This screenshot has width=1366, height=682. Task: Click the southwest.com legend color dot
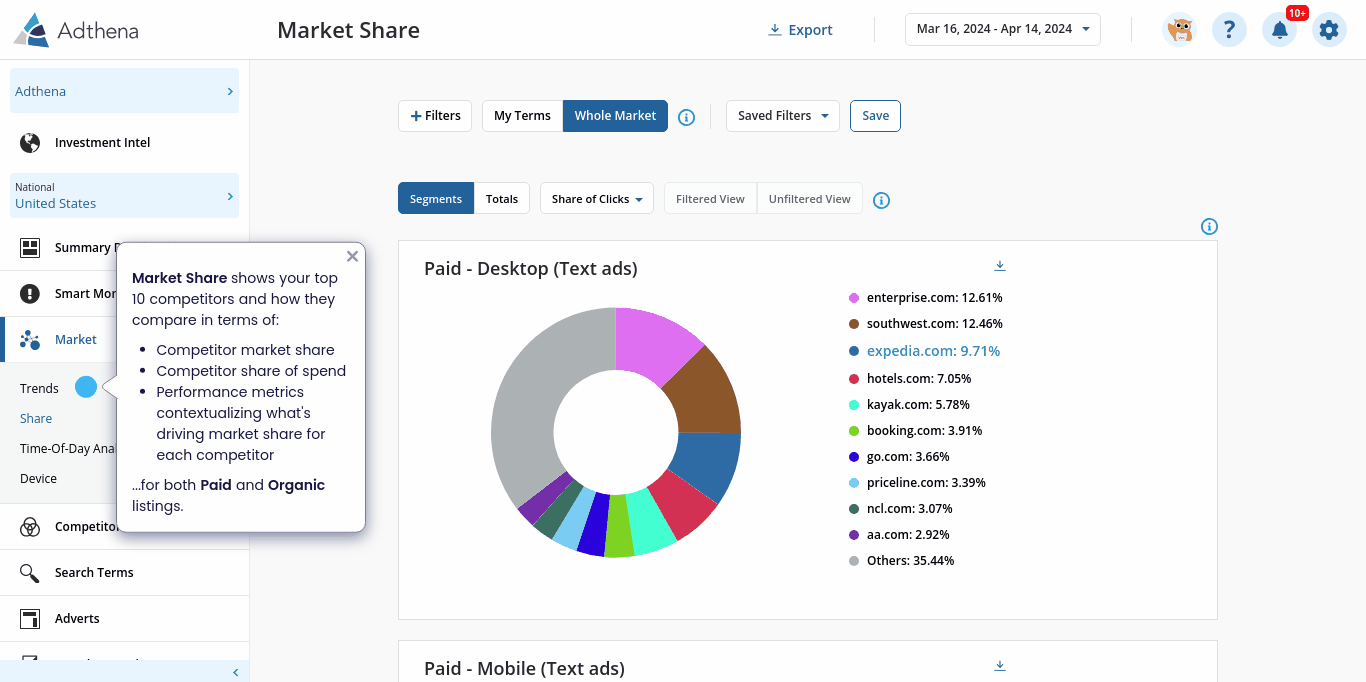pos(854,324)
